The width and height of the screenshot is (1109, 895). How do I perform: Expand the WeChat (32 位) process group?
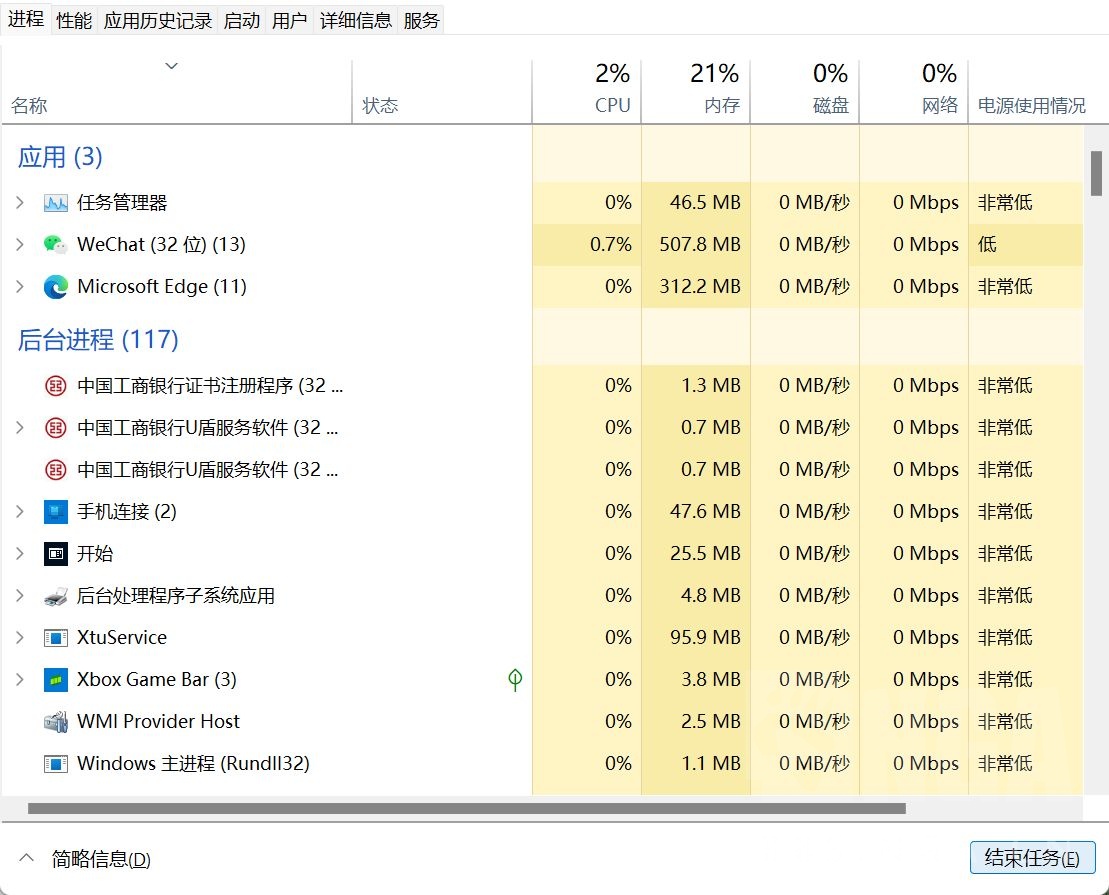[x=20, y=245]
